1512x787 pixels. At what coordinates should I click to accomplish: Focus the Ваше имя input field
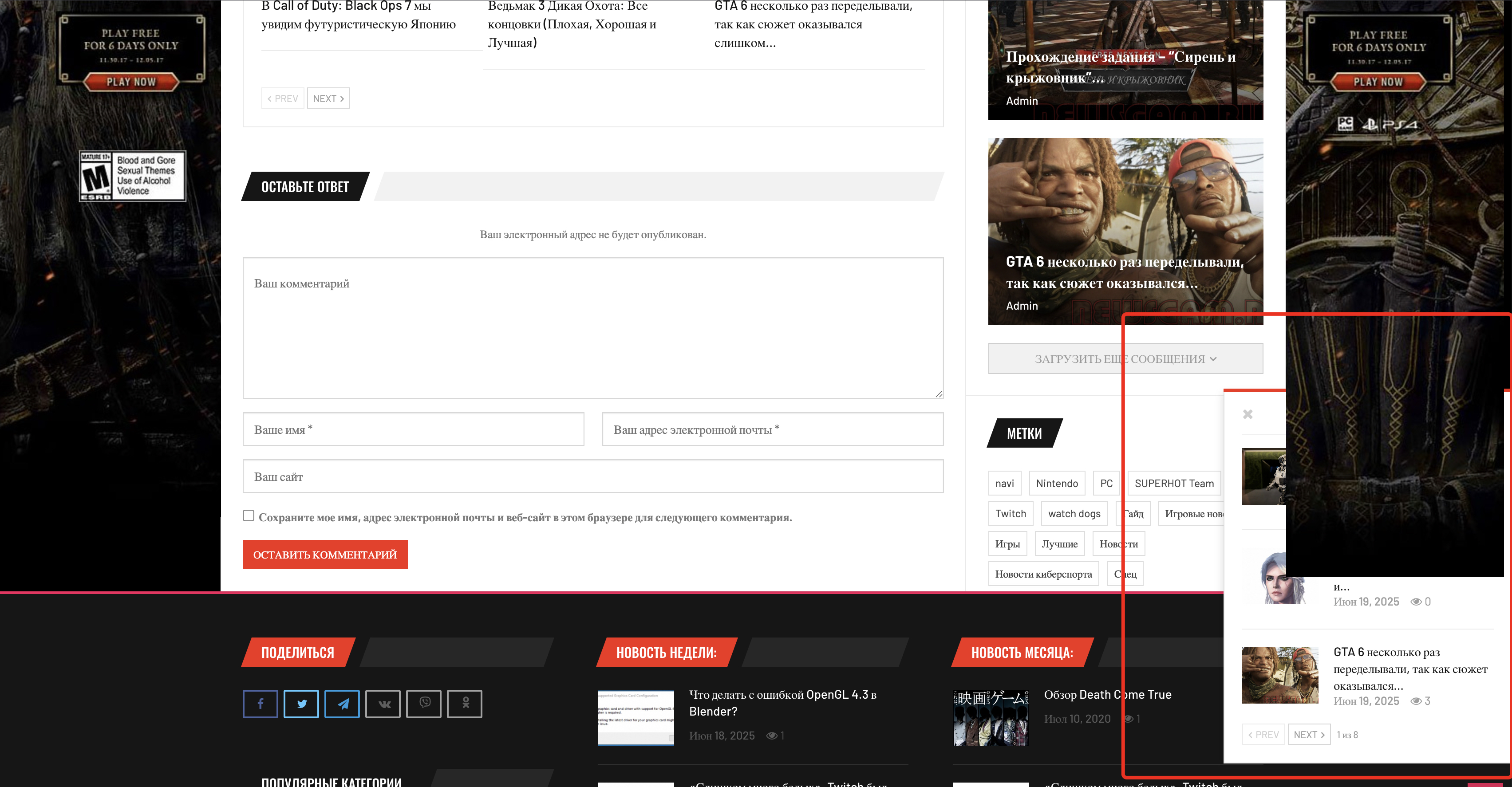tap(413, 429)
